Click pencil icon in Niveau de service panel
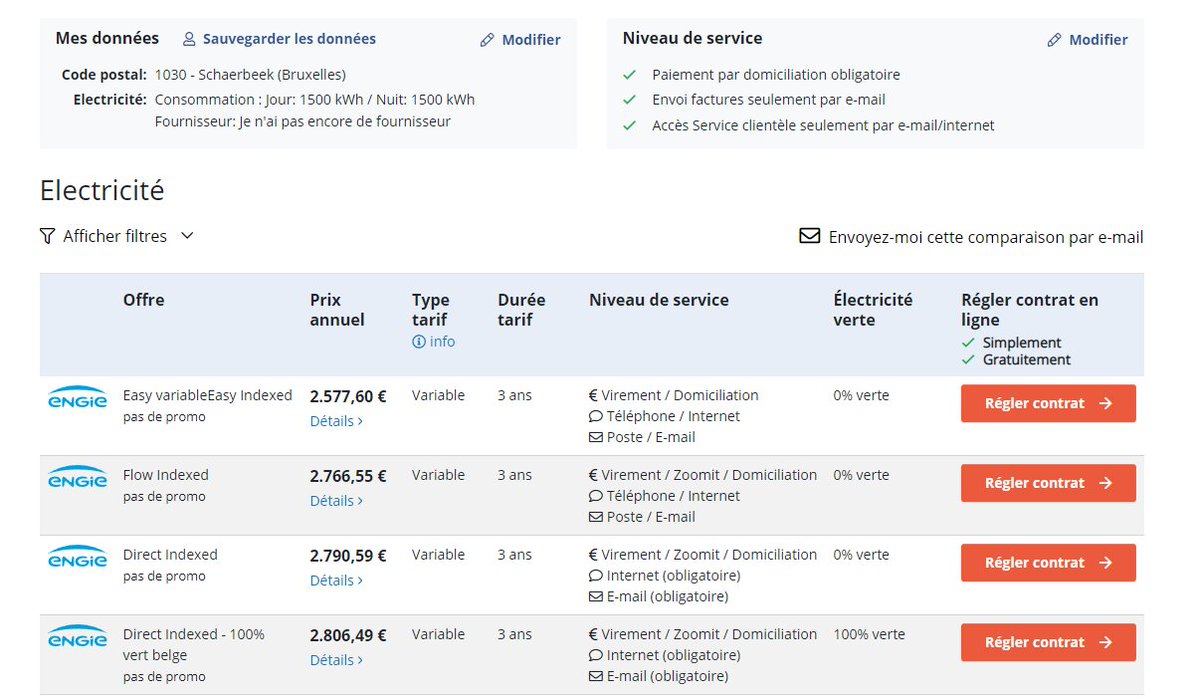The height and width of the screenshot is (699, 1200). click(1054, 40)
